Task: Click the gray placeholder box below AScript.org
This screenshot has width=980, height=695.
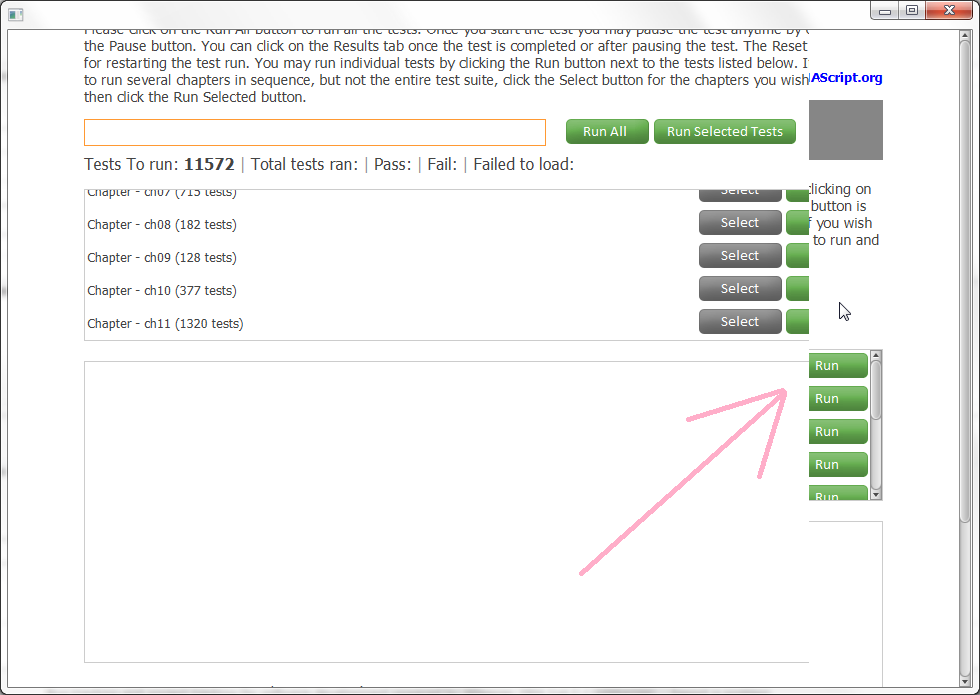Action: 846,130
